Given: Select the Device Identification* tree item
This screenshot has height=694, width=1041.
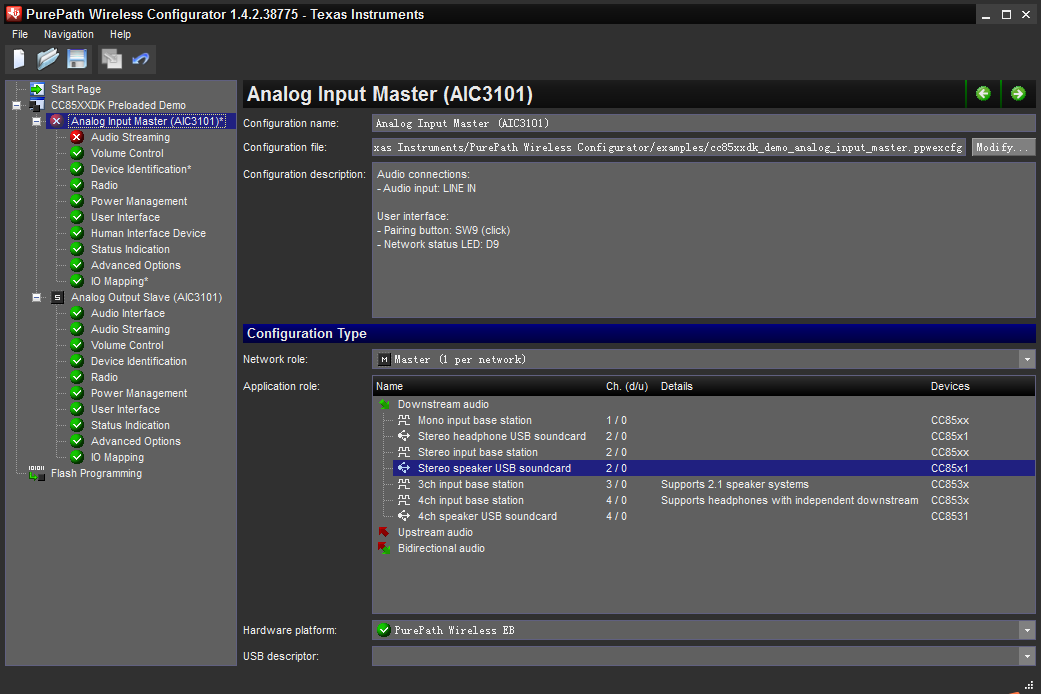Looking at the screenshot, I should (x=141, y=169).
